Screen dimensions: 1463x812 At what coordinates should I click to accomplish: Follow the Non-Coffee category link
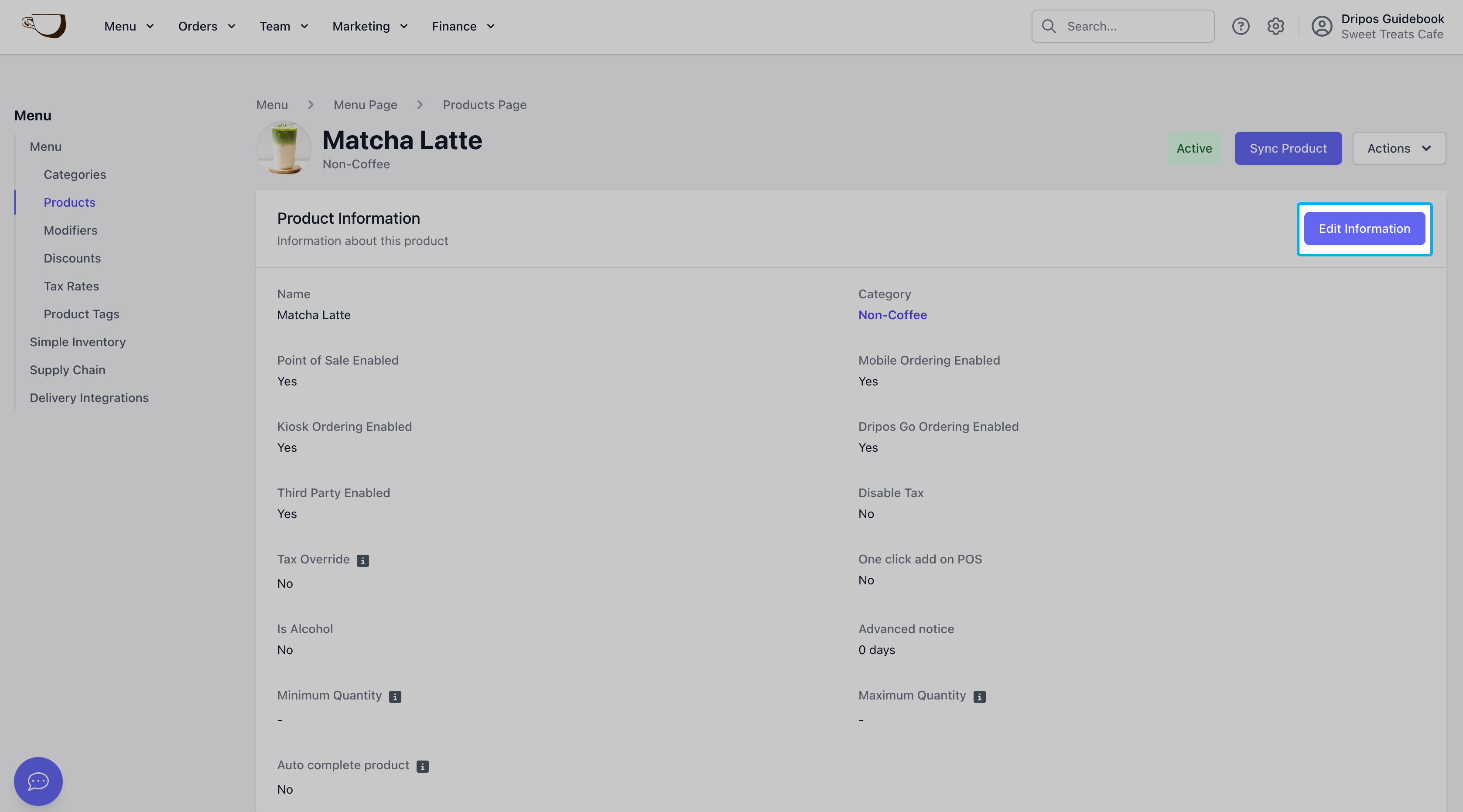[x=892, y=314]
